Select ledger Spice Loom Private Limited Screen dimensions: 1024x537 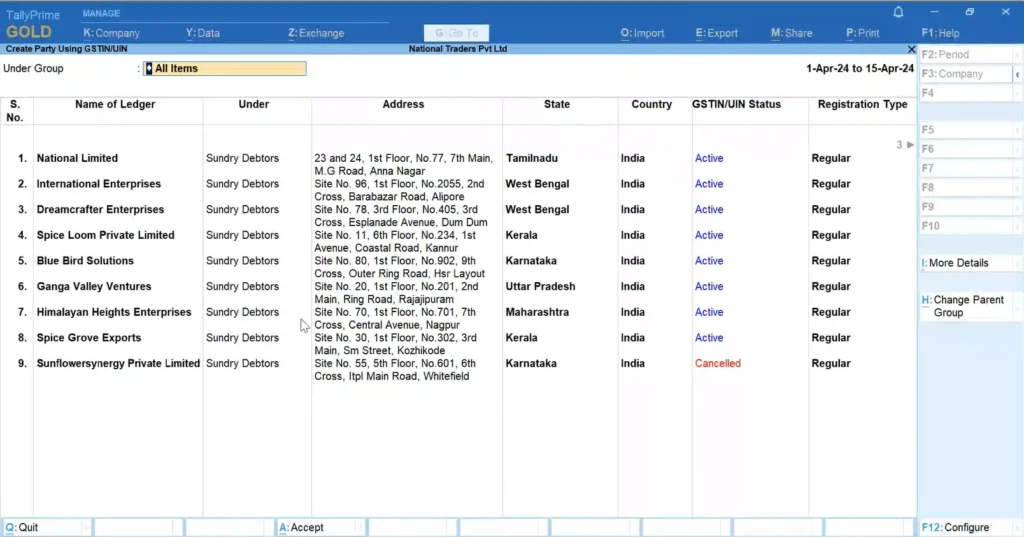(105, 235)
